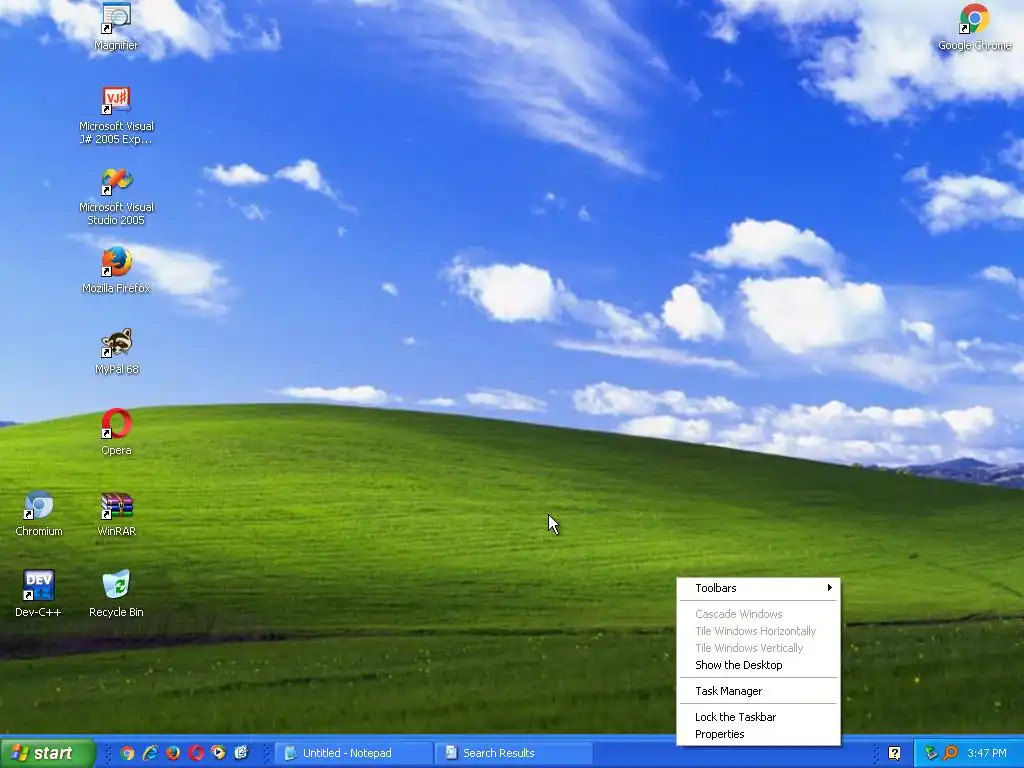Select the MyPal 68 raccoon icon
This screenshot has height=768, width=1024.
tap(116, 352)
